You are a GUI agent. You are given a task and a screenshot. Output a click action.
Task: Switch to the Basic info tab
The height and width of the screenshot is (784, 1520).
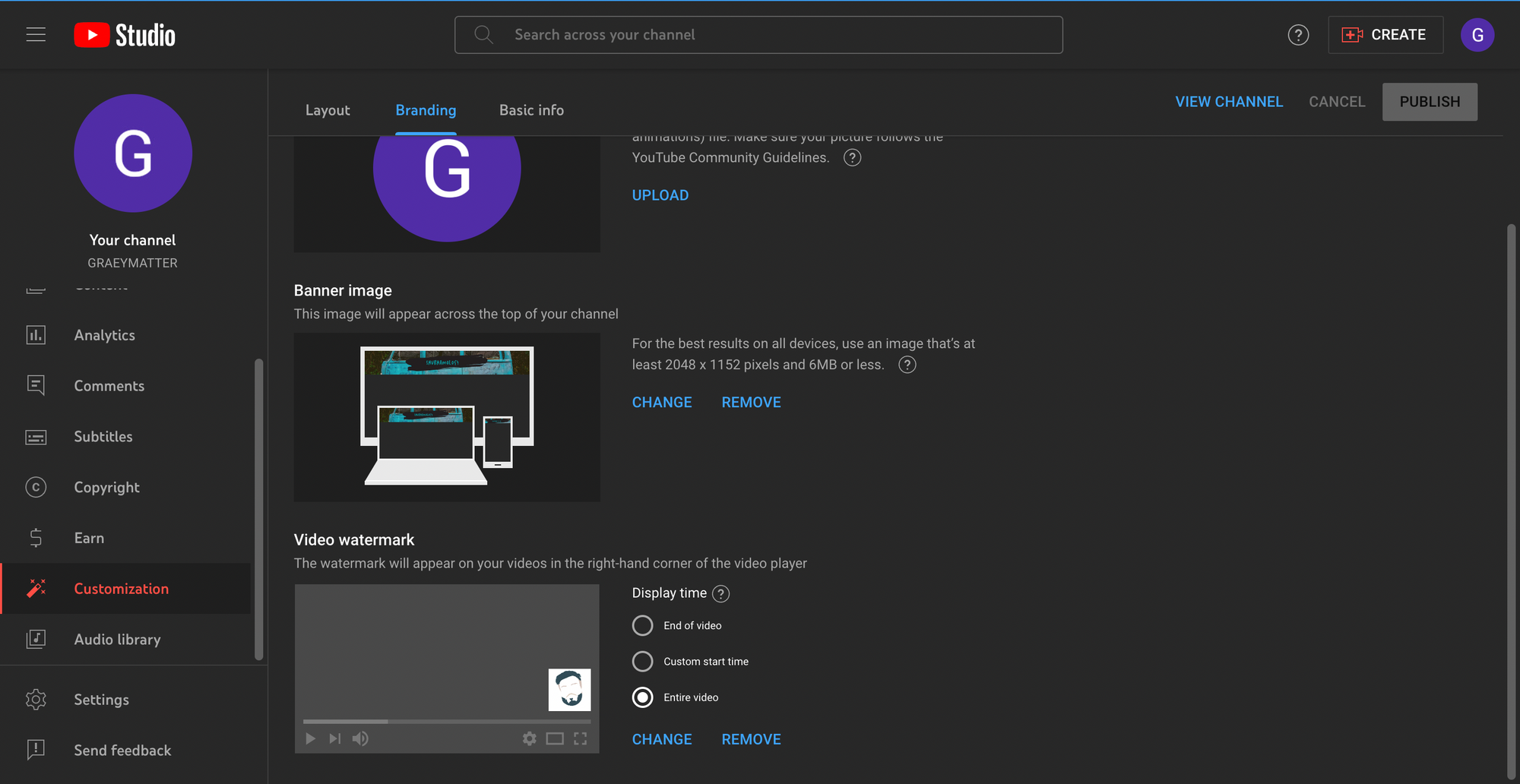(531, 110)
